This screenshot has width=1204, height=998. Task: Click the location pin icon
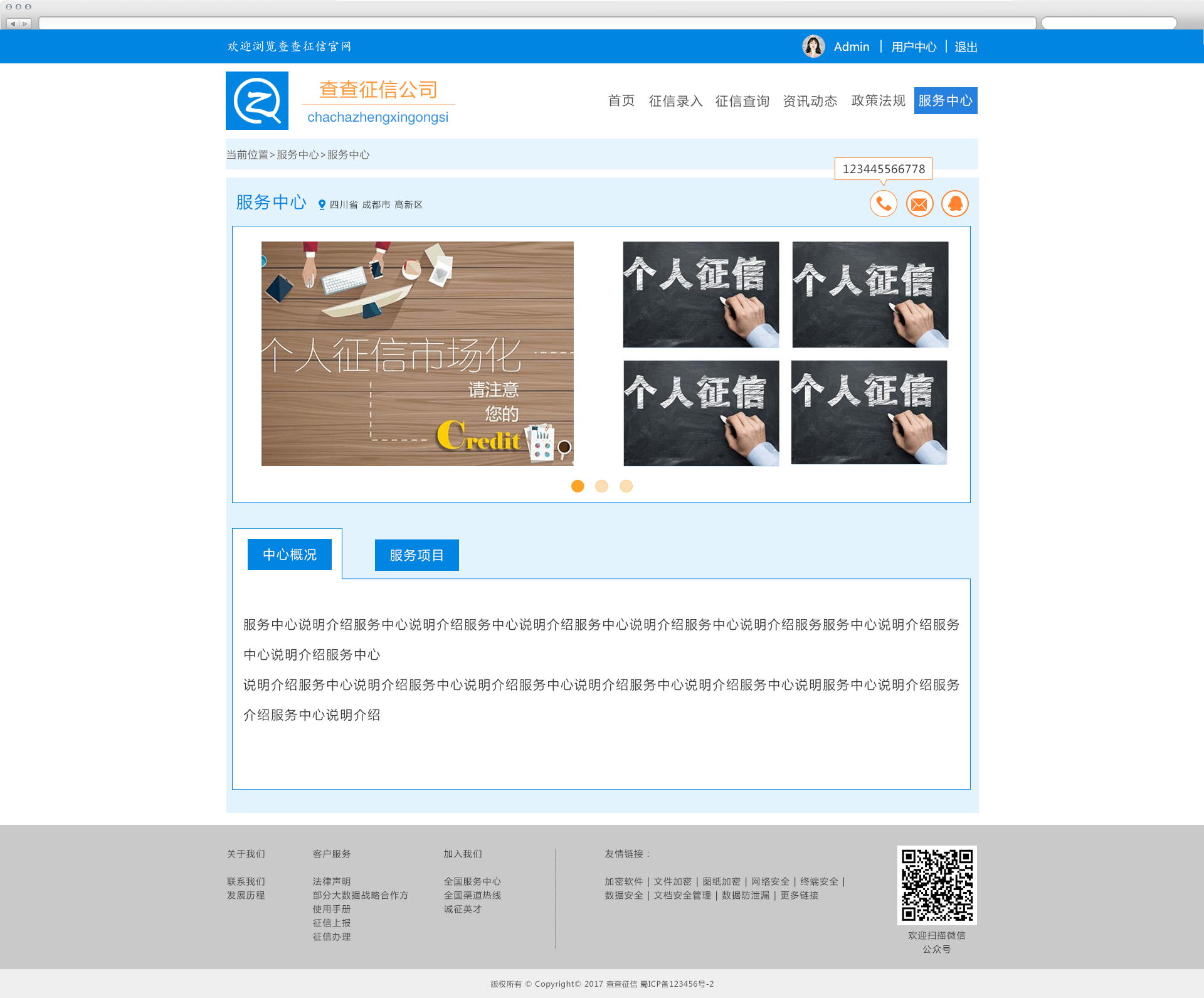[322, 204]
